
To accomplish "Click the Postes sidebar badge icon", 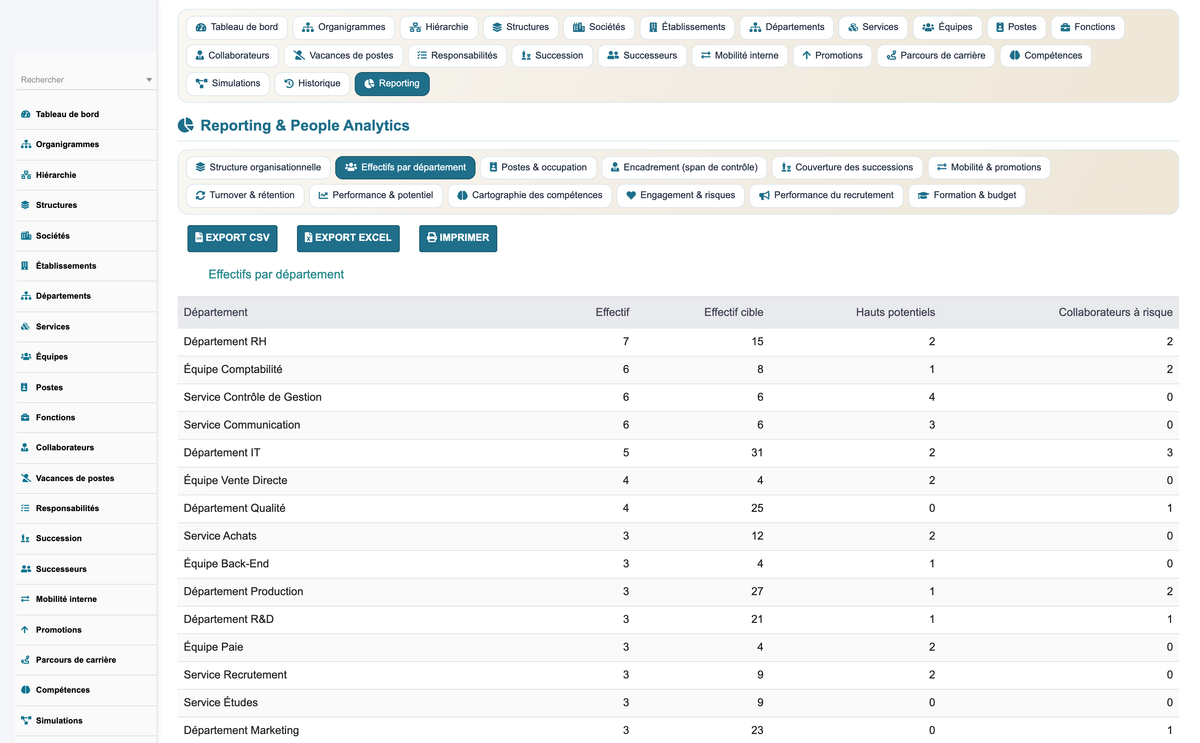I will 25,387.
